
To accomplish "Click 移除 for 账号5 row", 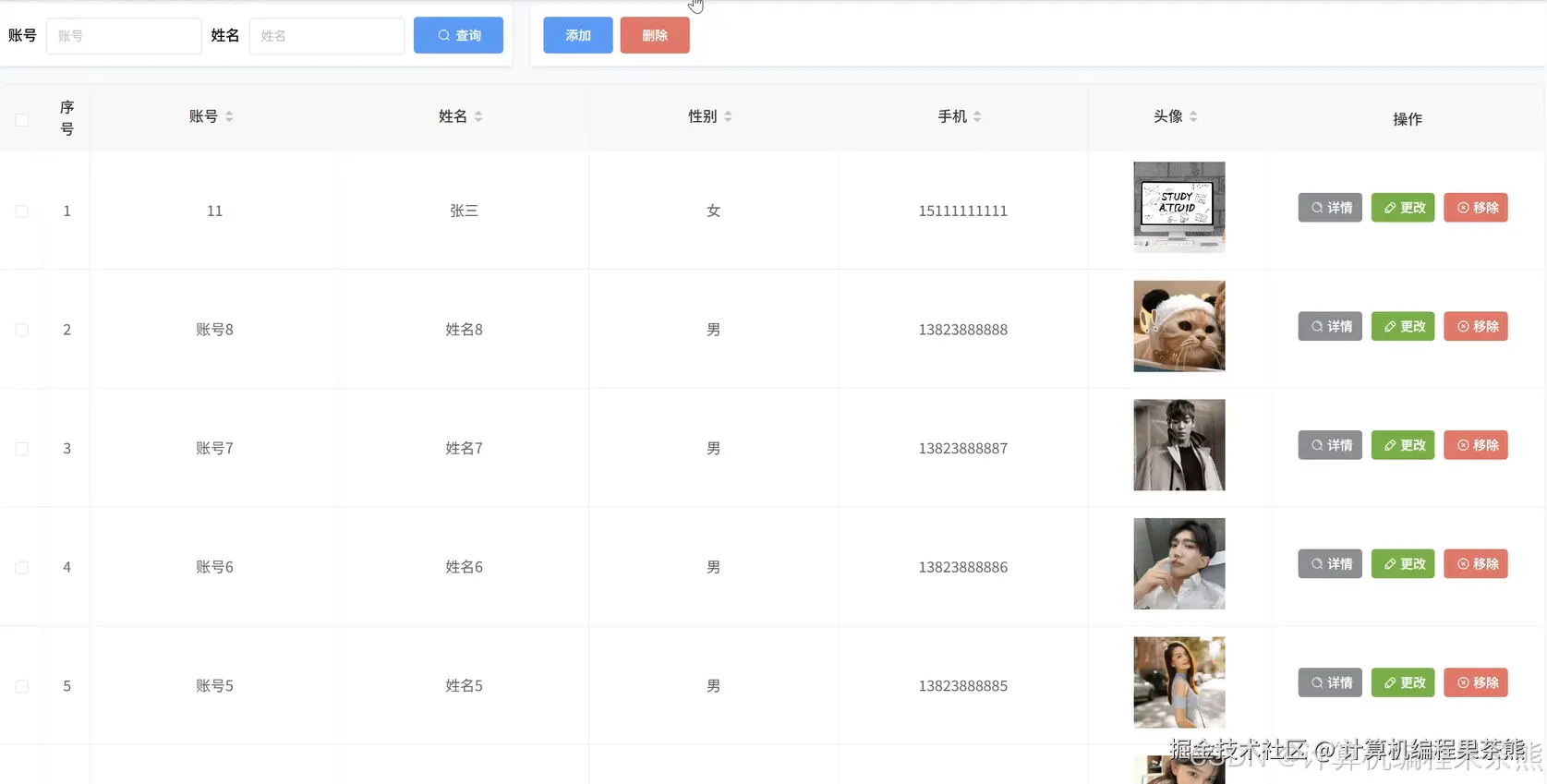I will coord(1476,682).
